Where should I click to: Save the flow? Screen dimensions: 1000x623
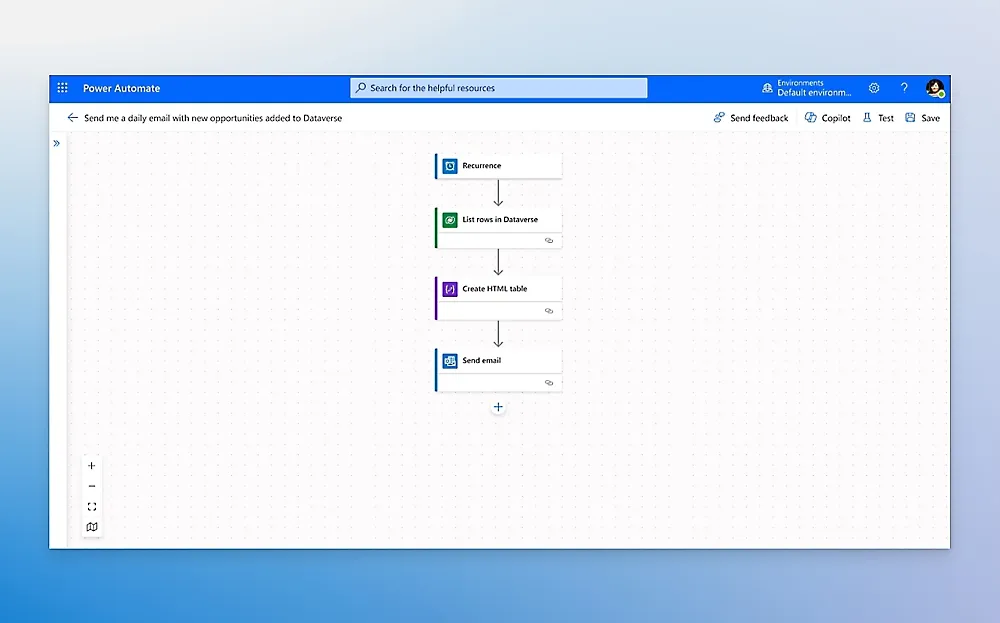tap(922, 118)
